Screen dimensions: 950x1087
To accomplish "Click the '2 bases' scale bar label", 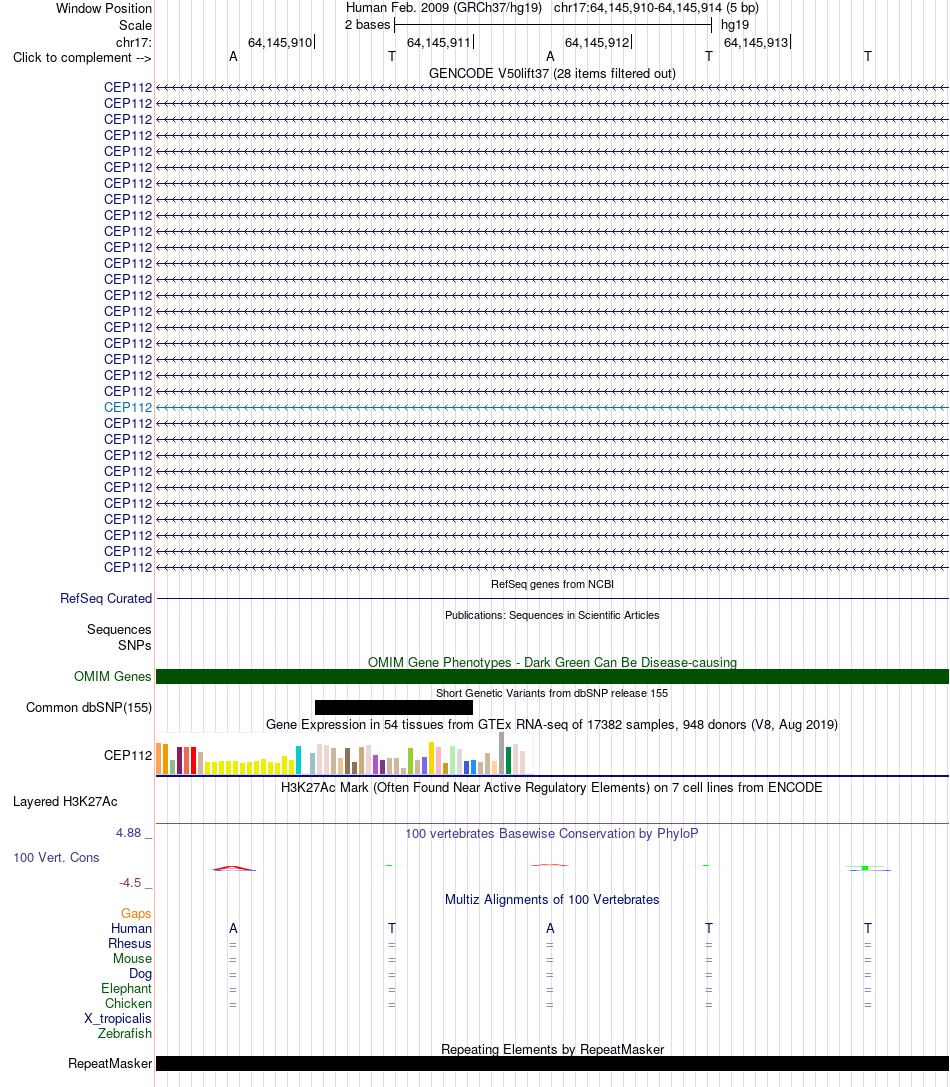I will pos(368,25).
